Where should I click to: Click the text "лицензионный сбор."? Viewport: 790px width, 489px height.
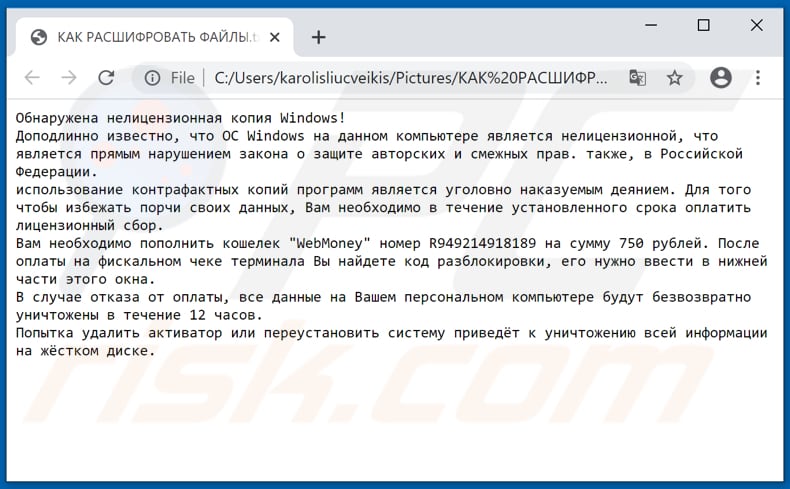point(90,226)
